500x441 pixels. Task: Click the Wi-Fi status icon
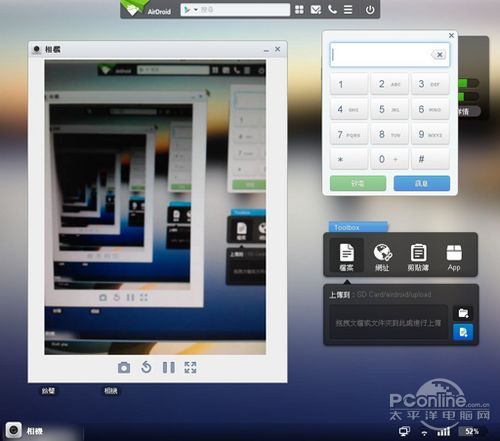pos(424,433)
